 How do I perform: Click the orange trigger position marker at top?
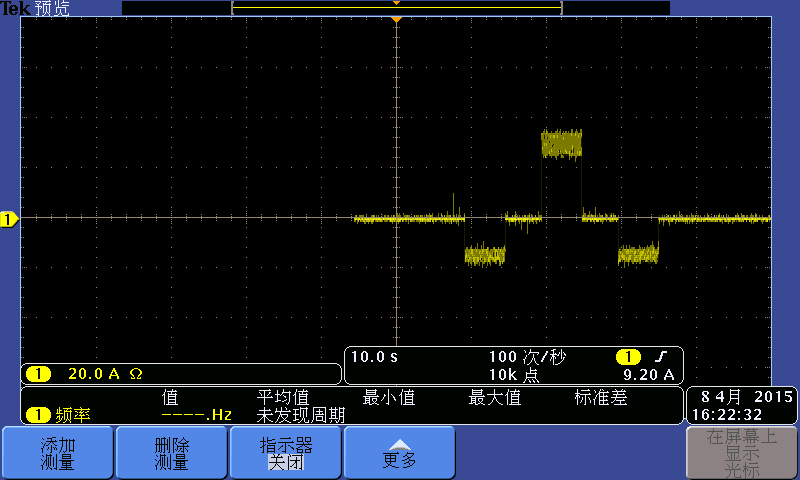tap(396, 19)
